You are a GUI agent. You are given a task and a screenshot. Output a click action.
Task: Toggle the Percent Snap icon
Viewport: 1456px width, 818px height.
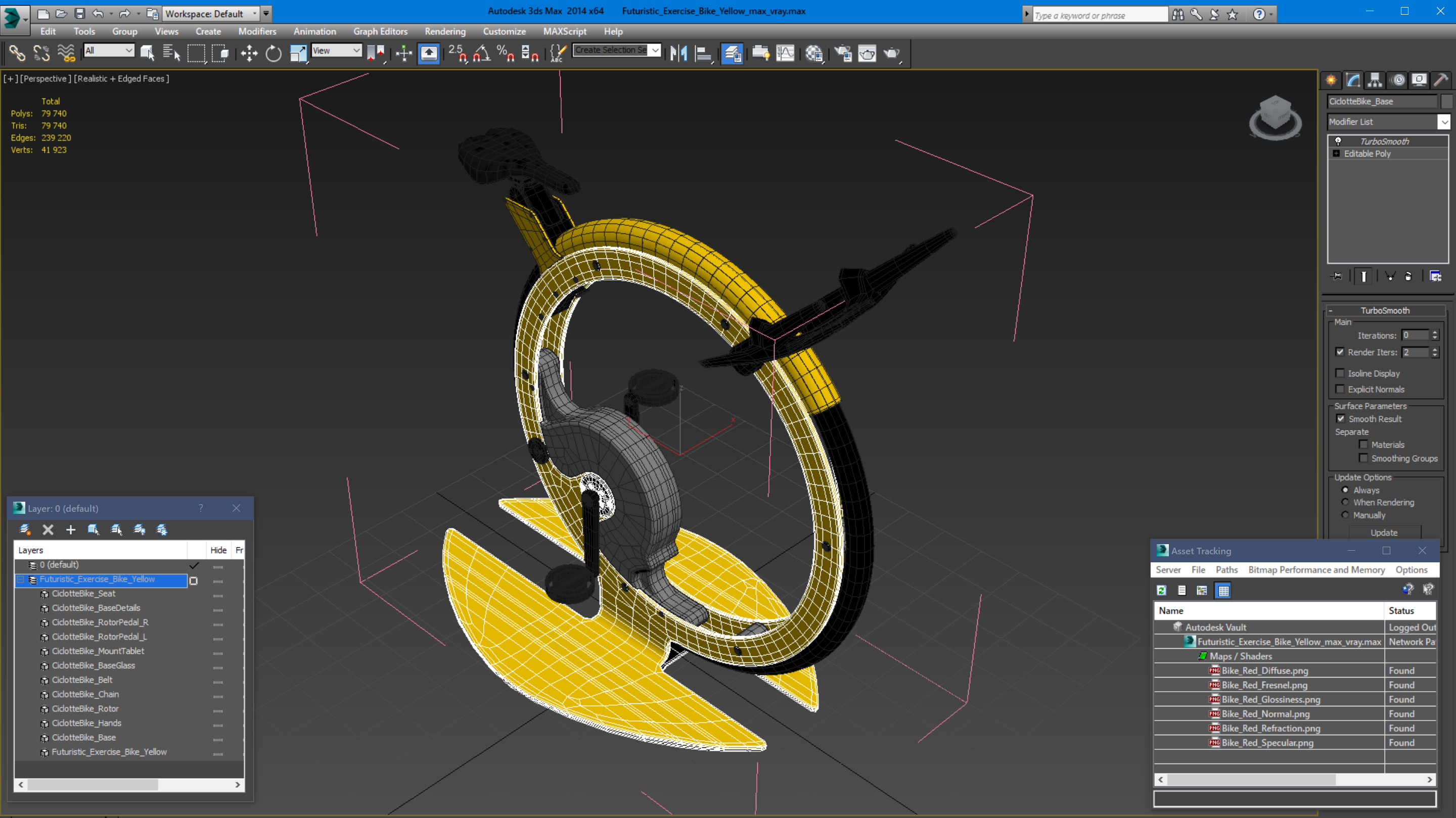(x=506, y=53)
